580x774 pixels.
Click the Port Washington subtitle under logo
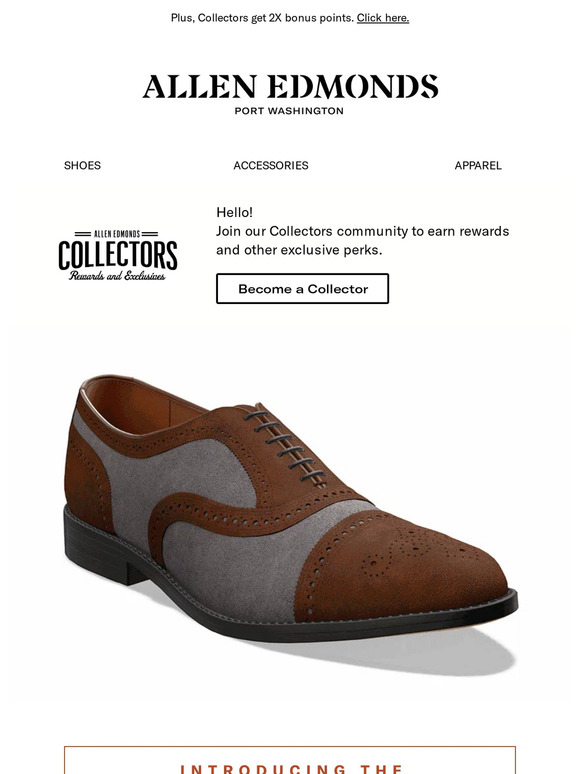tap(289, 111)
